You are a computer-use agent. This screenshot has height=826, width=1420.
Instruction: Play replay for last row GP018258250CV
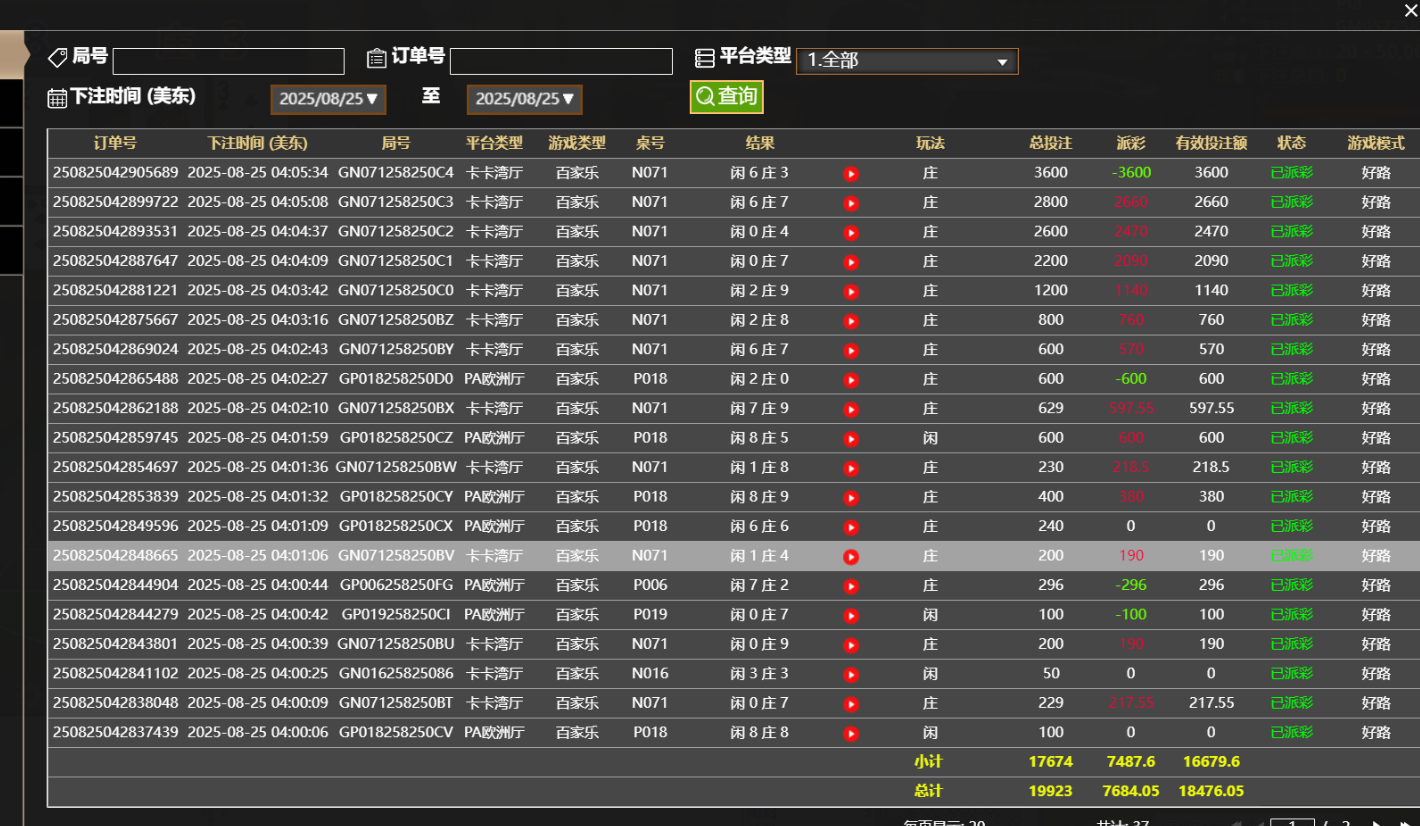851,734
